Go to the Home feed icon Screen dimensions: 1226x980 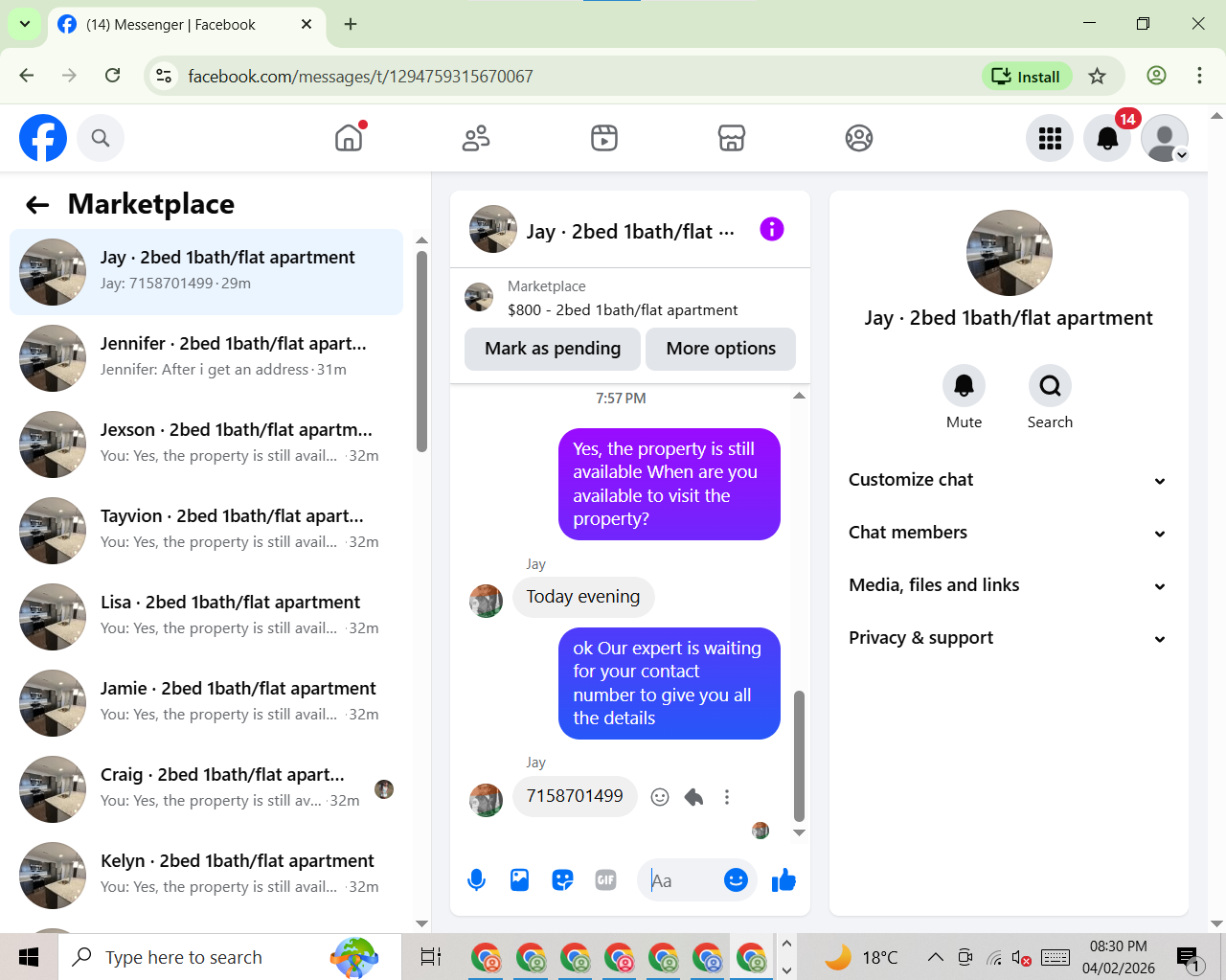point(350,138)
